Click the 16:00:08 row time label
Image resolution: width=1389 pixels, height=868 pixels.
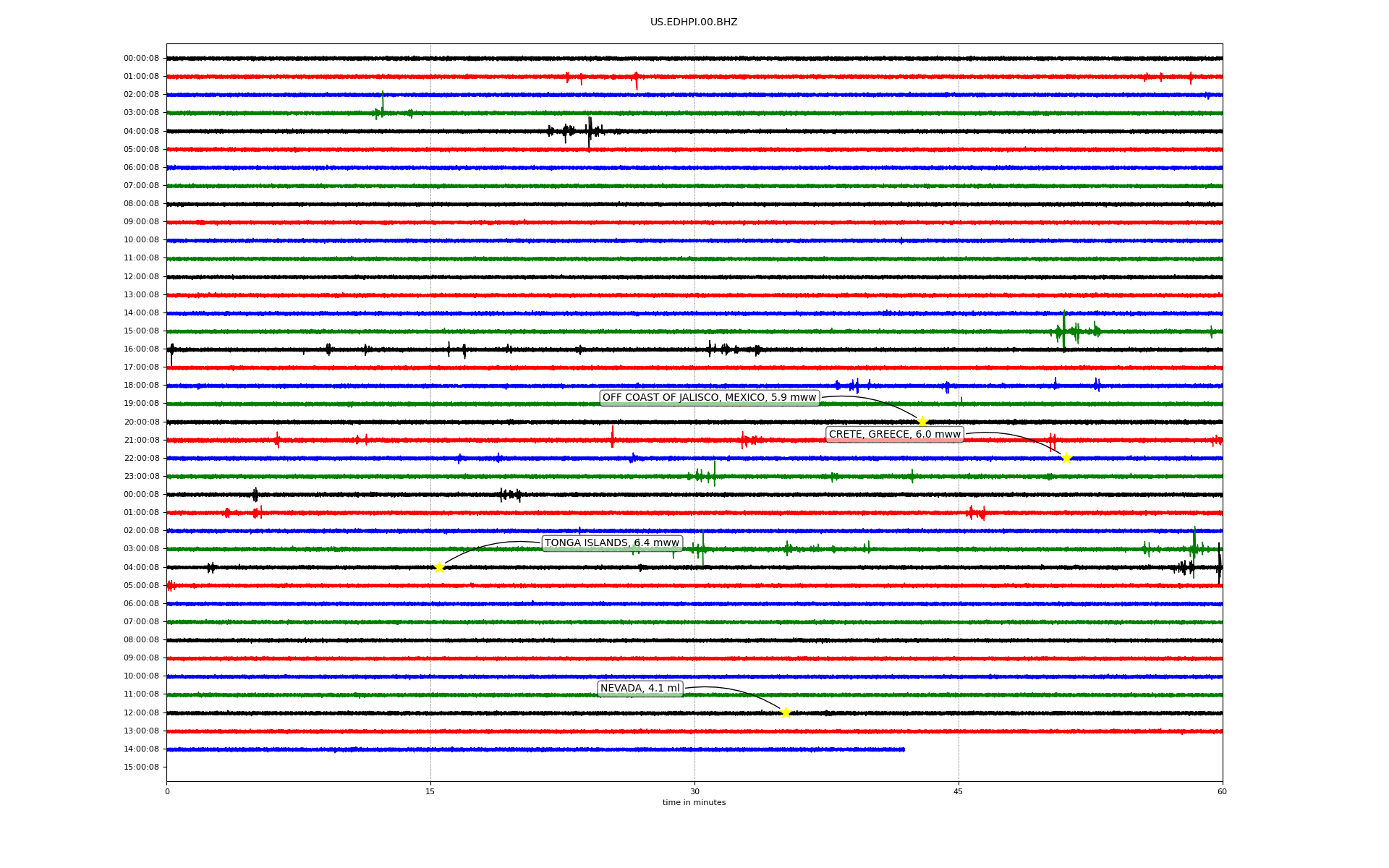tap(141, 349)
